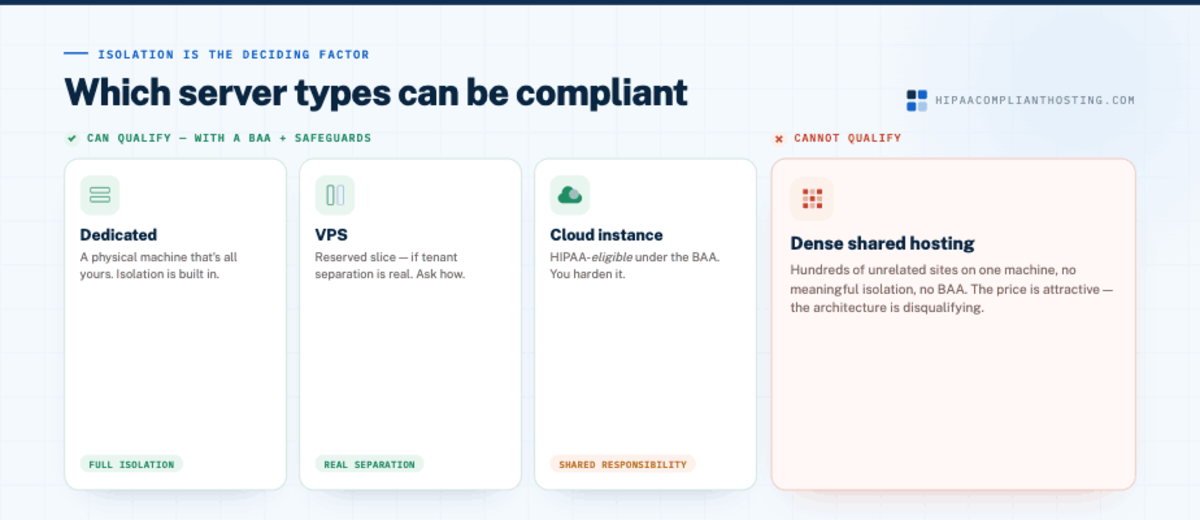Viewport: 1200px width, 520px height.
Task: Click the VPS split-columns icon
Action: click(x=335, y=195)
